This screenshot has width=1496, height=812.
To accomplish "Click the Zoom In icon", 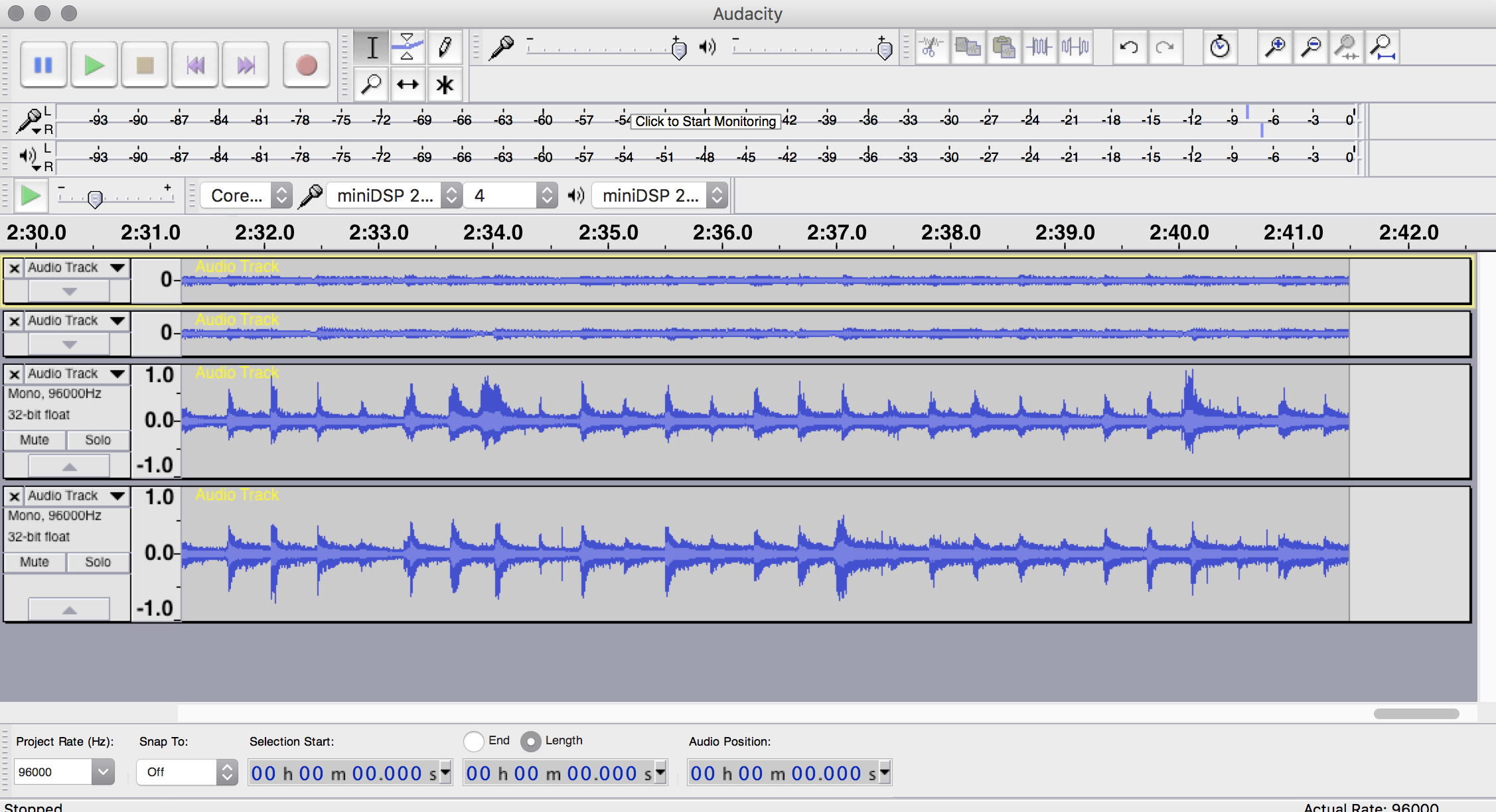I will click(1274, 47).
